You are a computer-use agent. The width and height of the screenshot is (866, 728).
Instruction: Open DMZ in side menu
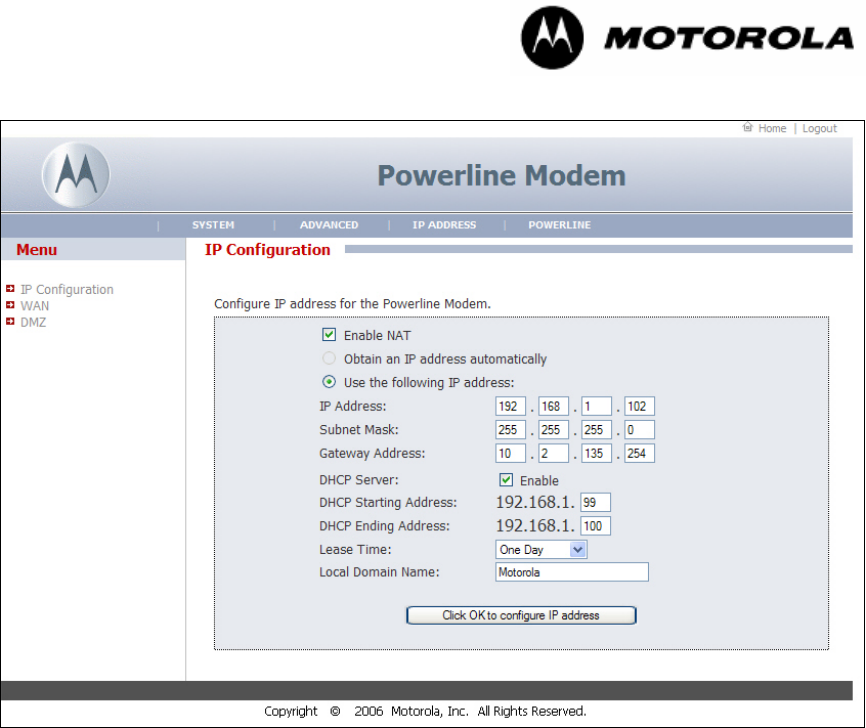tap(33, 323)
